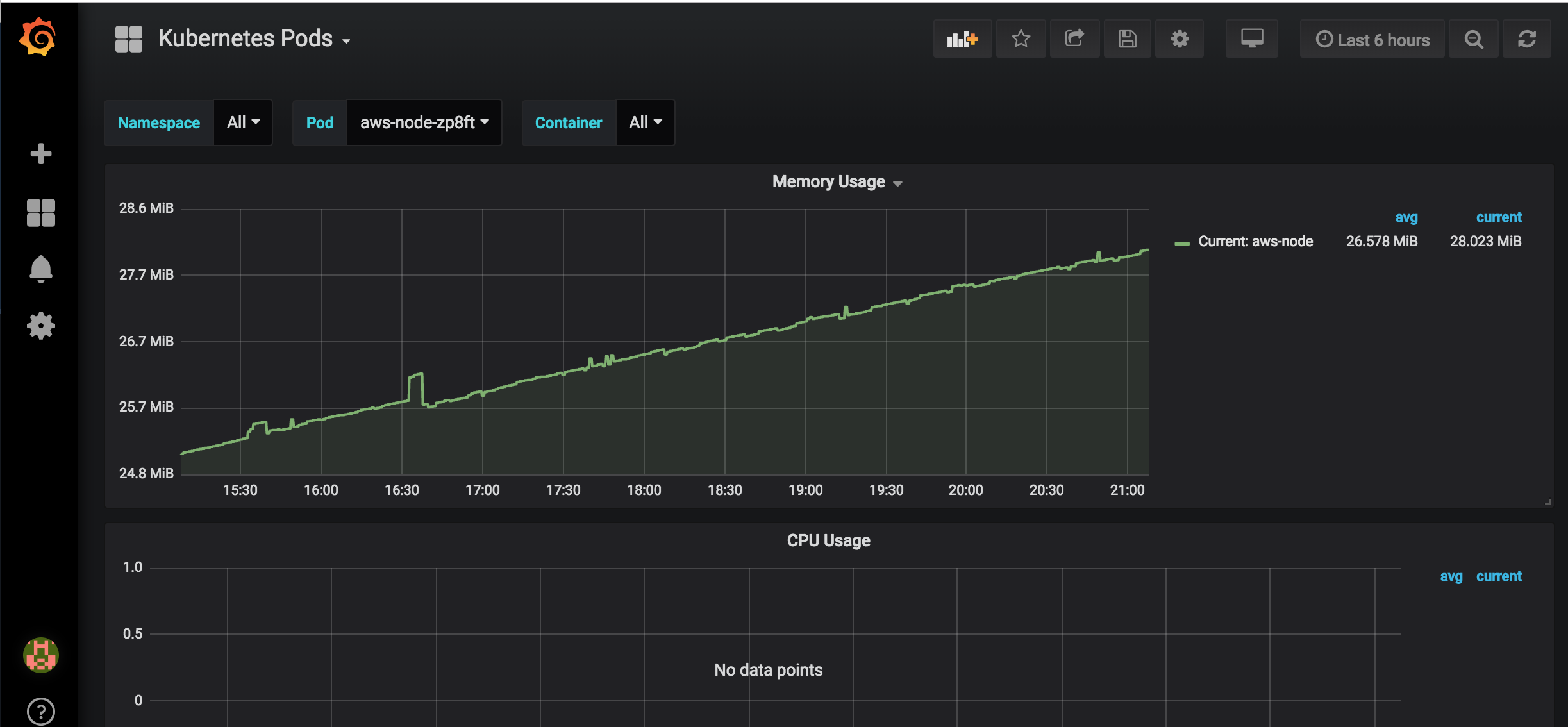Open the Add panel icon
The width and height of the screenshot is (1568, 727).
point(962,38)
